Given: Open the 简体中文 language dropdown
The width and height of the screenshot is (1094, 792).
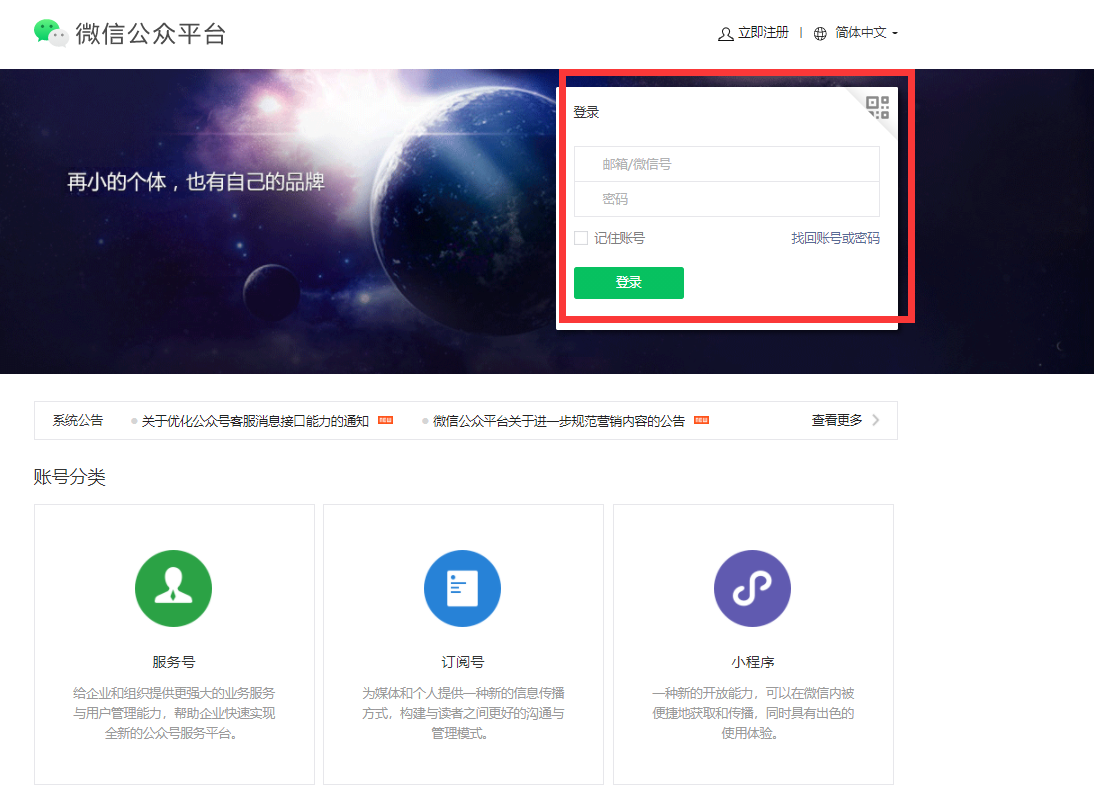Looking at the screenshot, I should 866,33.
